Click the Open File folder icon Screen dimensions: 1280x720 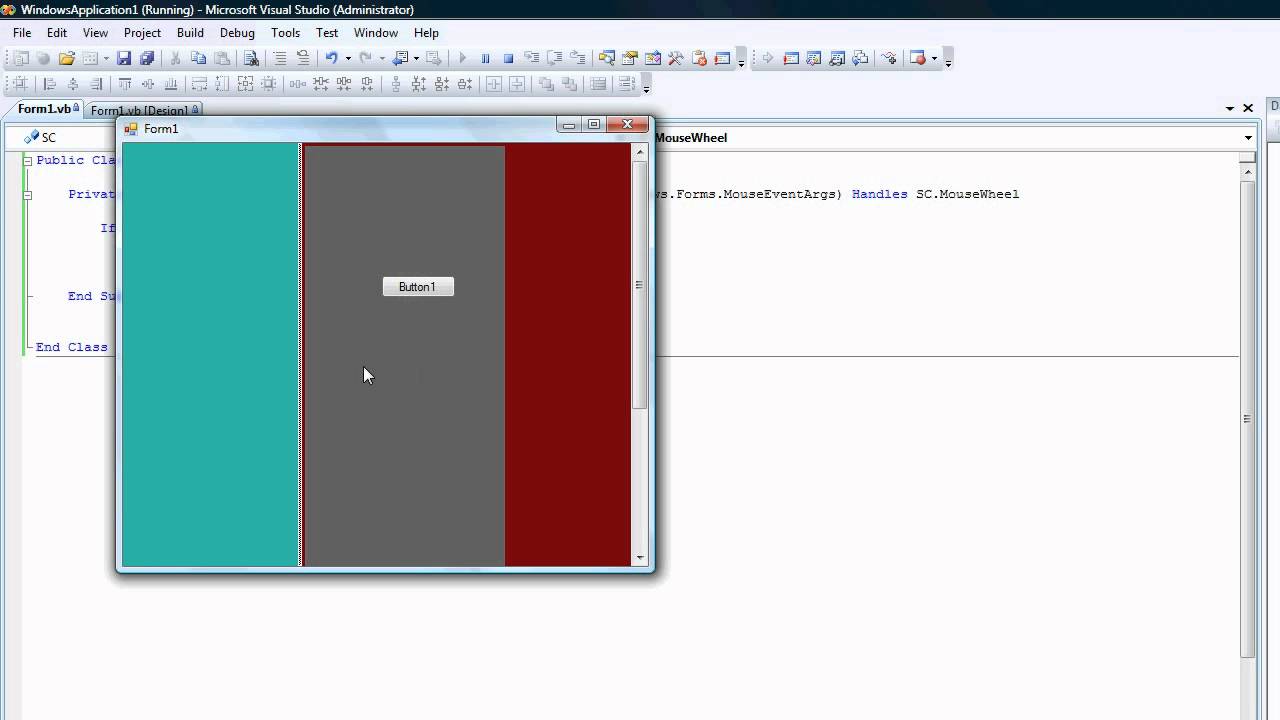[67, 59]
